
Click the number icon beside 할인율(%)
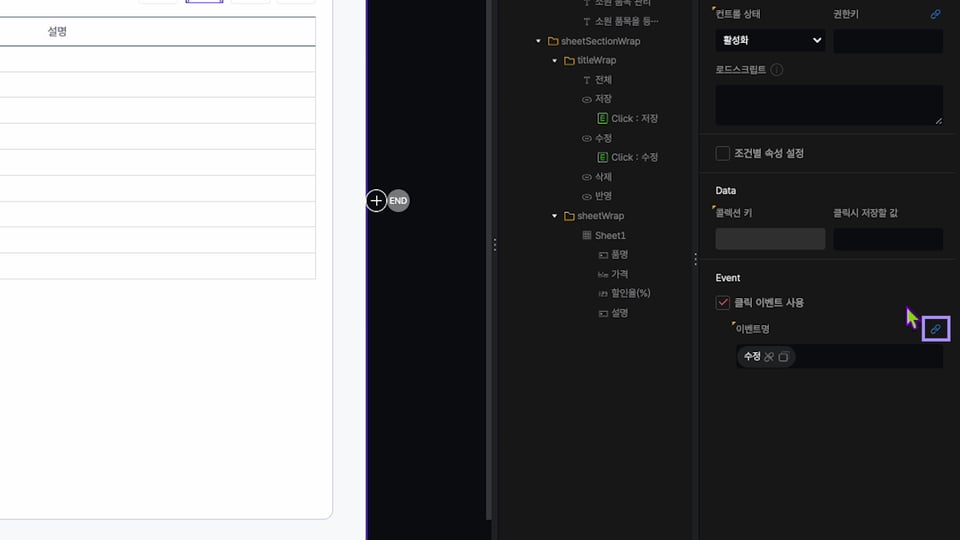coord(603,294)
